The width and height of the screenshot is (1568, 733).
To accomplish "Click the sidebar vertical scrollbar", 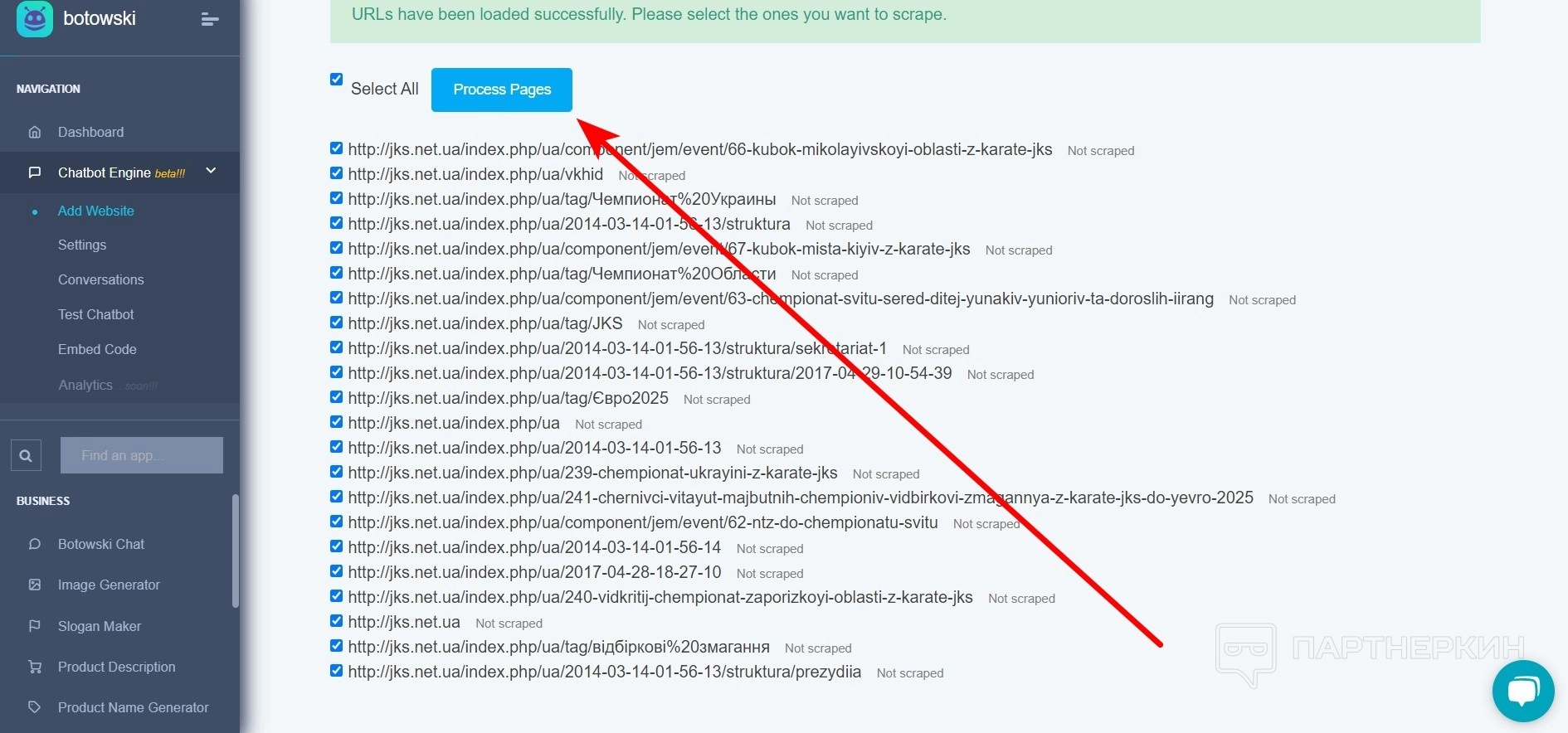I will click(x=236, y=551).
